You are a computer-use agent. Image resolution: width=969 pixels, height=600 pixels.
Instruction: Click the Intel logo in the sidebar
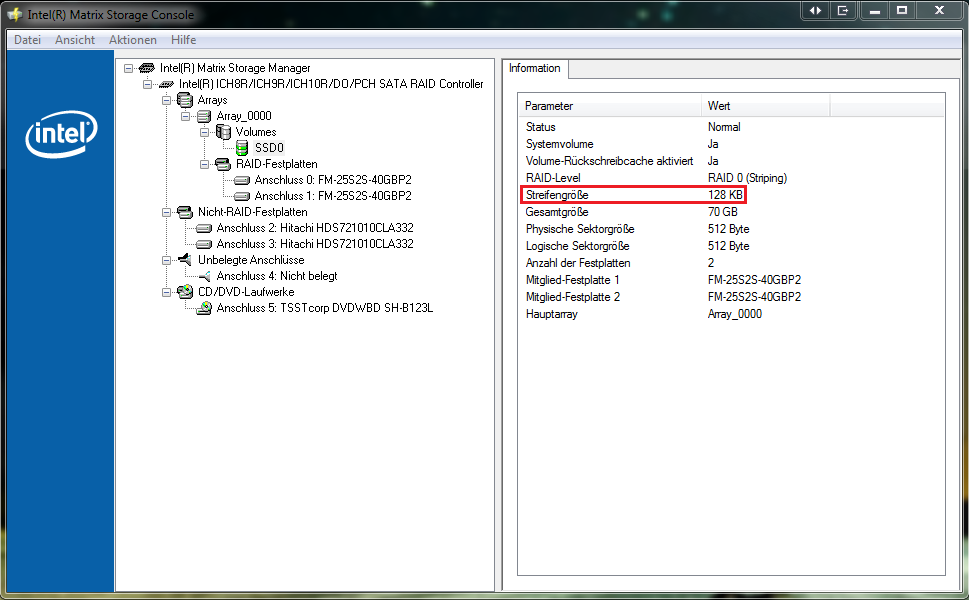[x=61, y=134]
